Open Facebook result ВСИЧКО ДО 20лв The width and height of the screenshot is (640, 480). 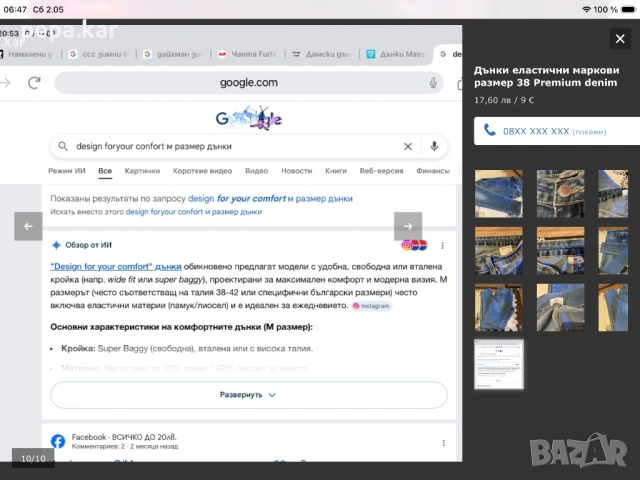(x=124, y=437)
